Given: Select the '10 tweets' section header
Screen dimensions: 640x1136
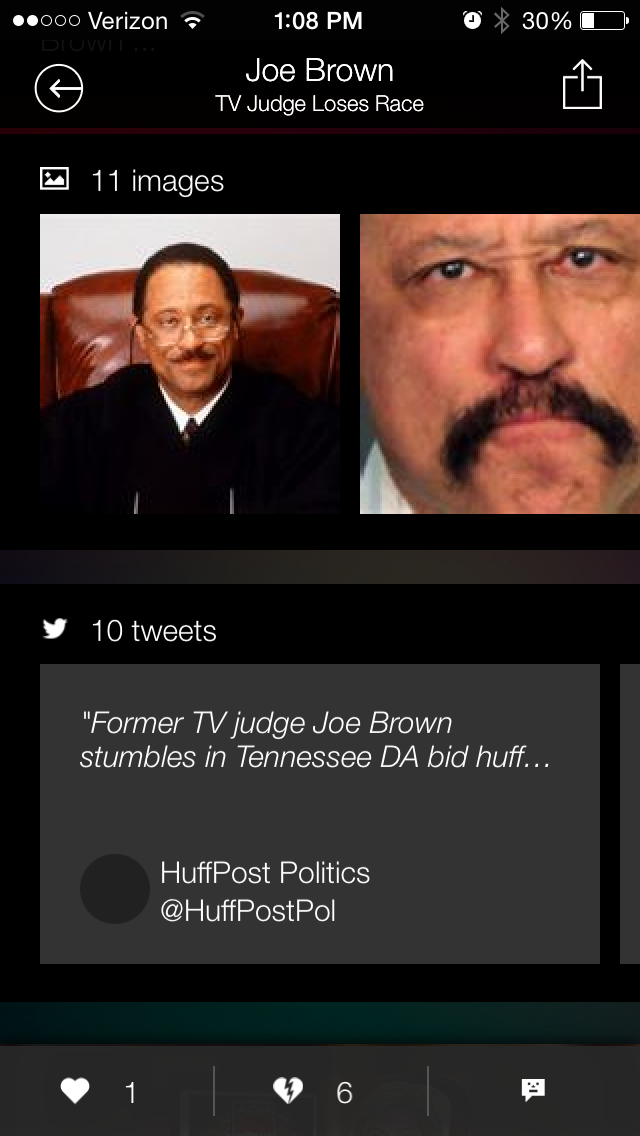Looking at the screenshot, I should point(154,631).
